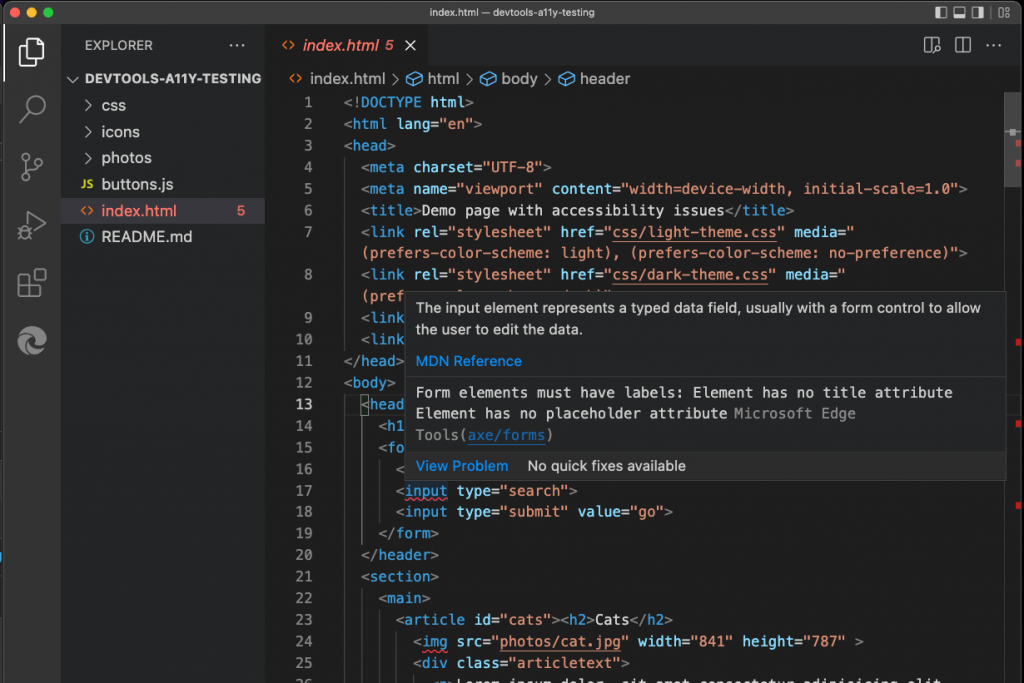This screenshot has width=1024, height=683.
Task: Open the Extensions view
Action: pos(31,283)
